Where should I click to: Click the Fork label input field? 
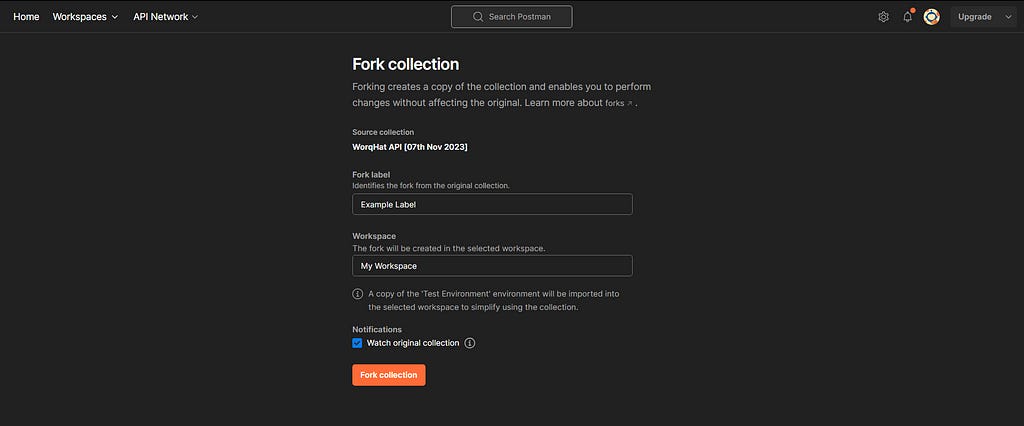pos(492,204)
